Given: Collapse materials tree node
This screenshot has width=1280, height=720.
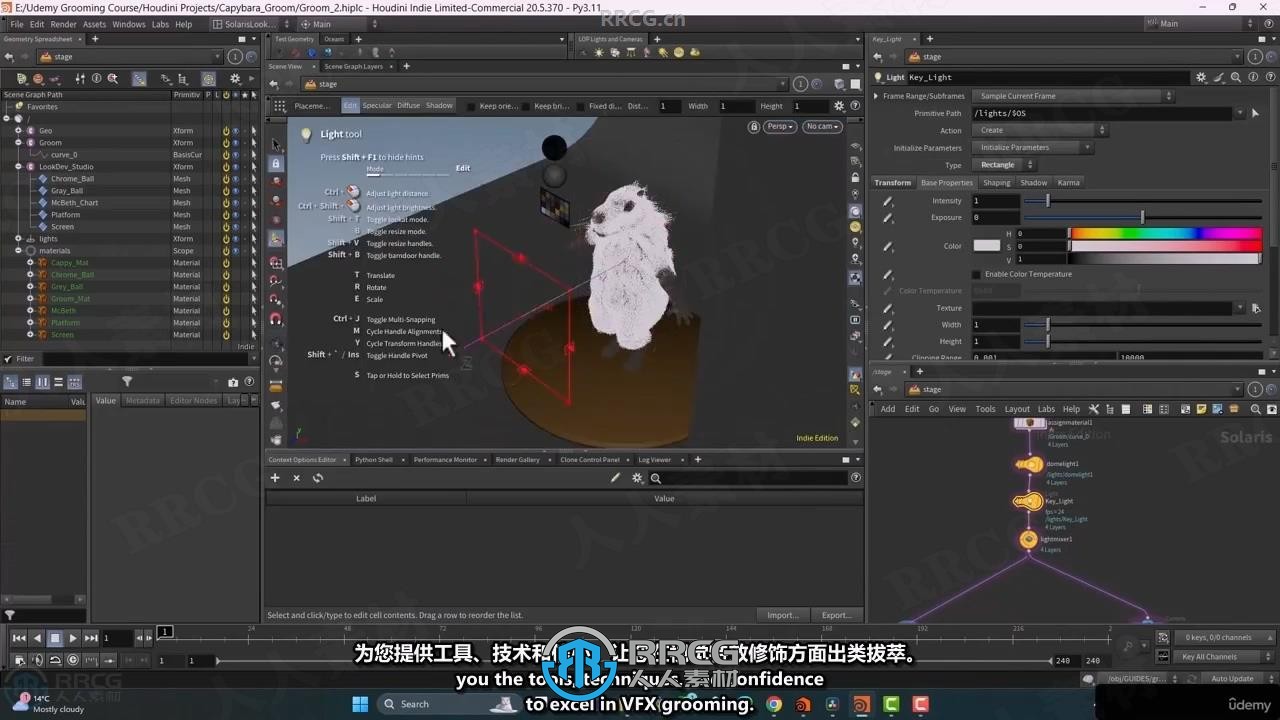Looking at the screenshot, I should [x=18, y=251].
